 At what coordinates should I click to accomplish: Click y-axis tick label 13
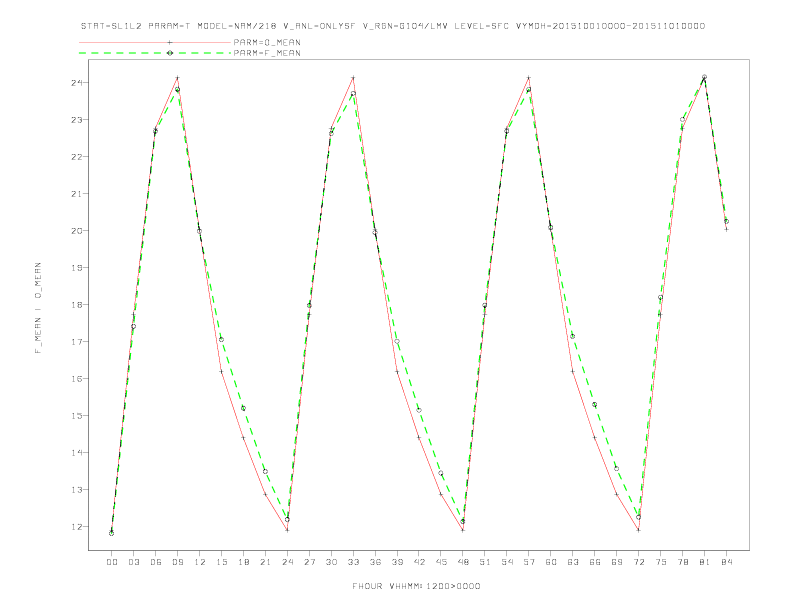click(x=76, y=490)
